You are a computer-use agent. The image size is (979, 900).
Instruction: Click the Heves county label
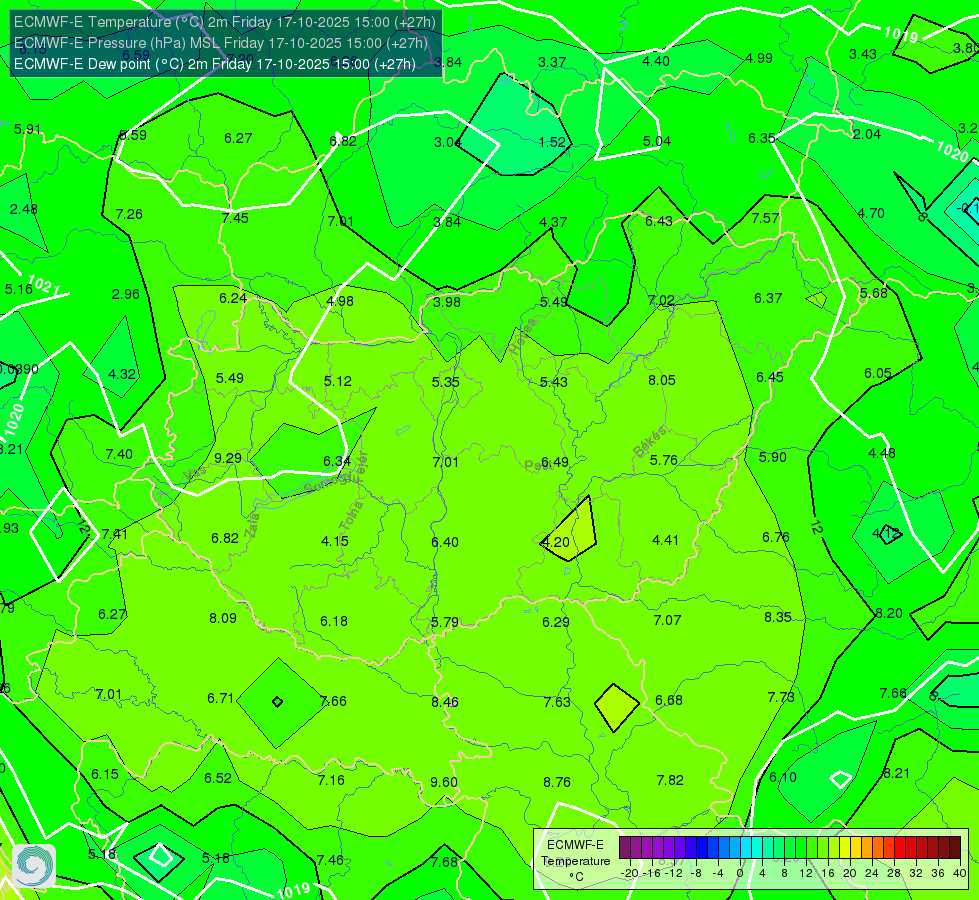point(524,337)
